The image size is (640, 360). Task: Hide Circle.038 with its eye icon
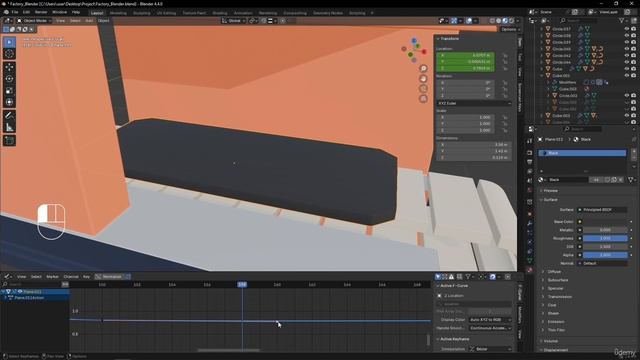627,36
